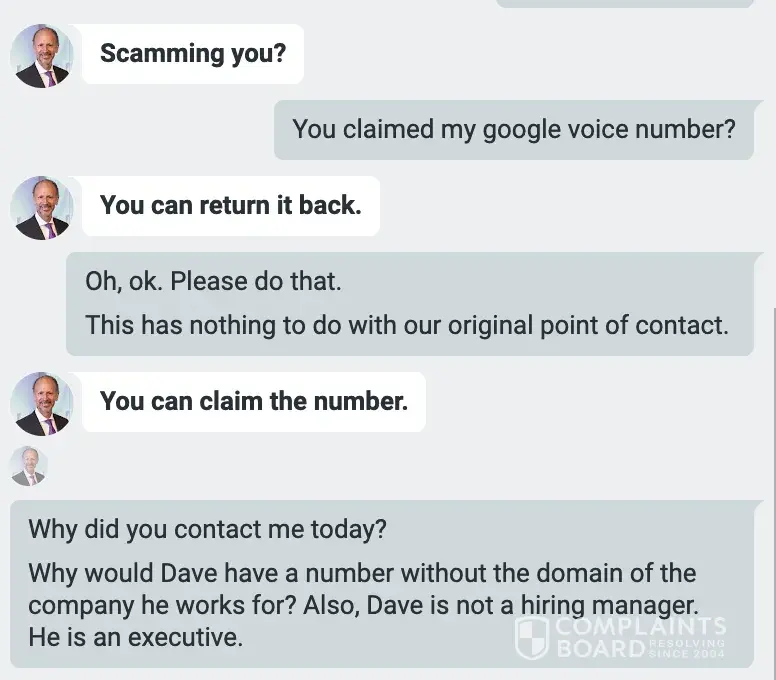This screenshot has height=680, width=776.
Task: Click the "He is an executive." sentence
Action: 135,637
